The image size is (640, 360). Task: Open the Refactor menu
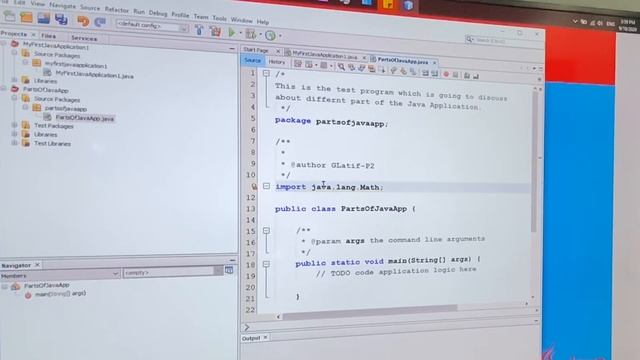(x=117, y=9)
